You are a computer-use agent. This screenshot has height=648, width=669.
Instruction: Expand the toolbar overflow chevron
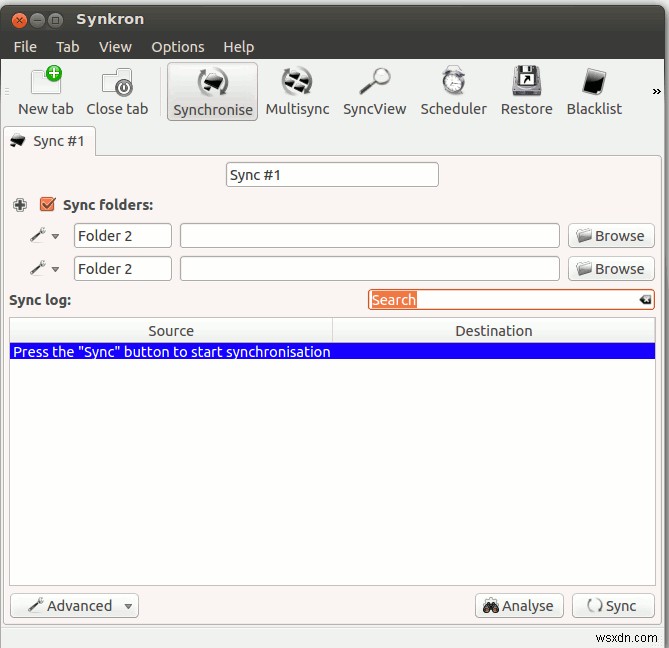point(657,91)
